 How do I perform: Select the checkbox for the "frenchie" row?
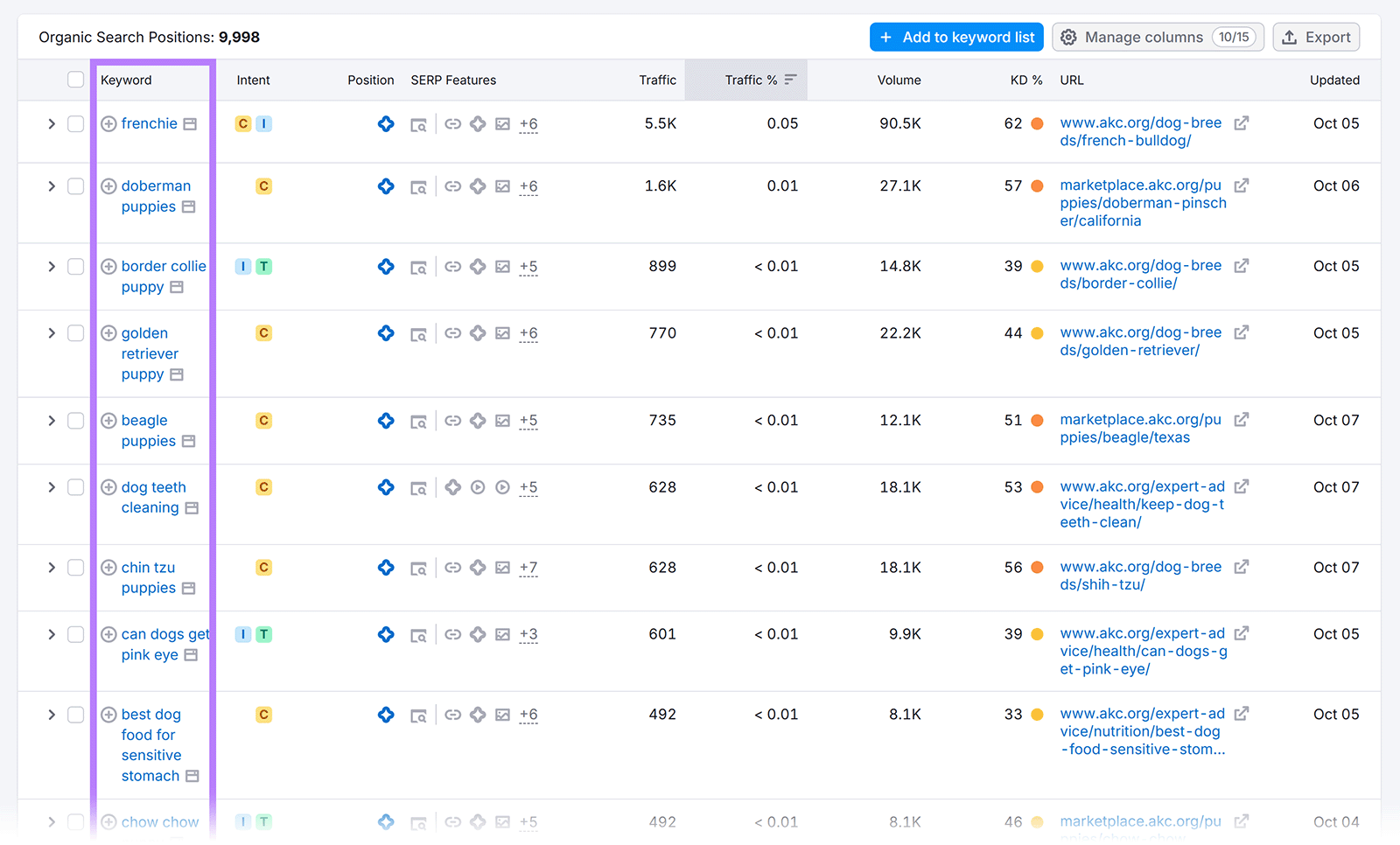(x=75, y=123)
